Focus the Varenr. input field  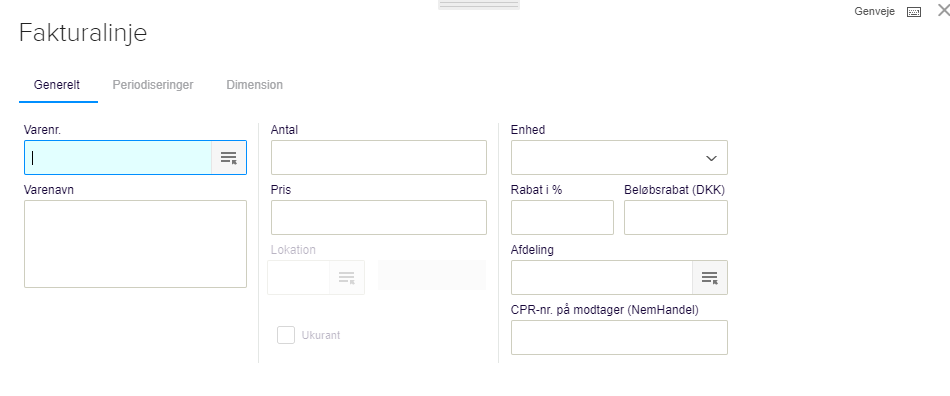(x=118, y=157)
